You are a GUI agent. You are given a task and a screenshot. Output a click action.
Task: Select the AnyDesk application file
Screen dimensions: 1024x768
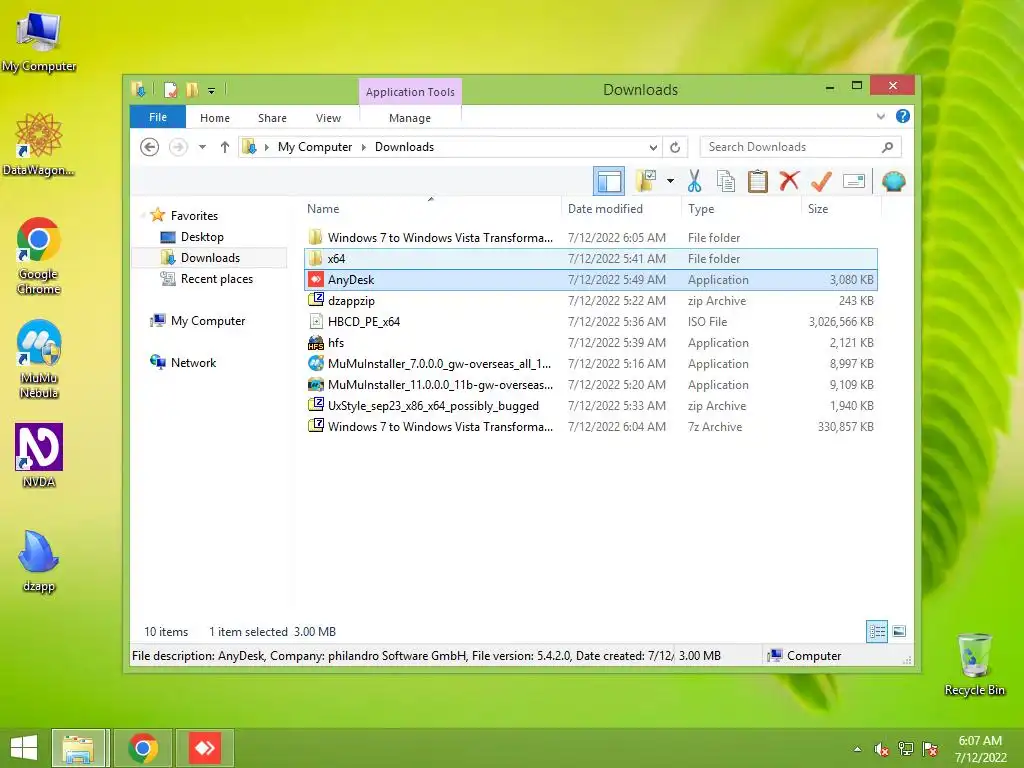(x=590, y=280)
